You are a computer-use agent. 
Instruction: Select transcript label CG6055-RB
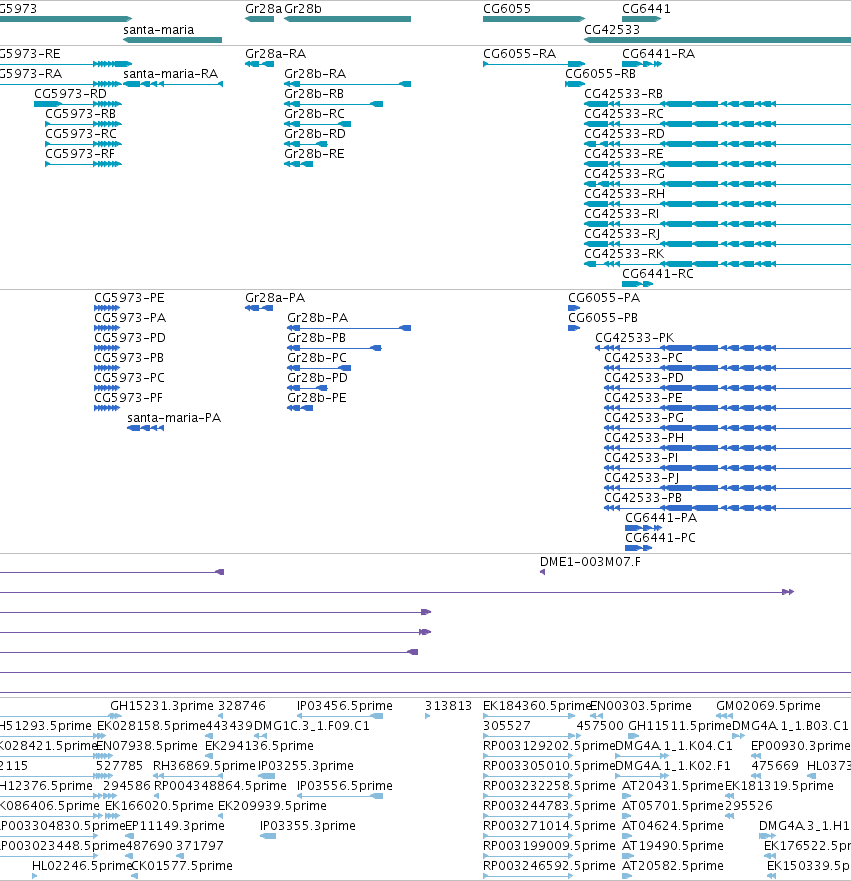600,74
